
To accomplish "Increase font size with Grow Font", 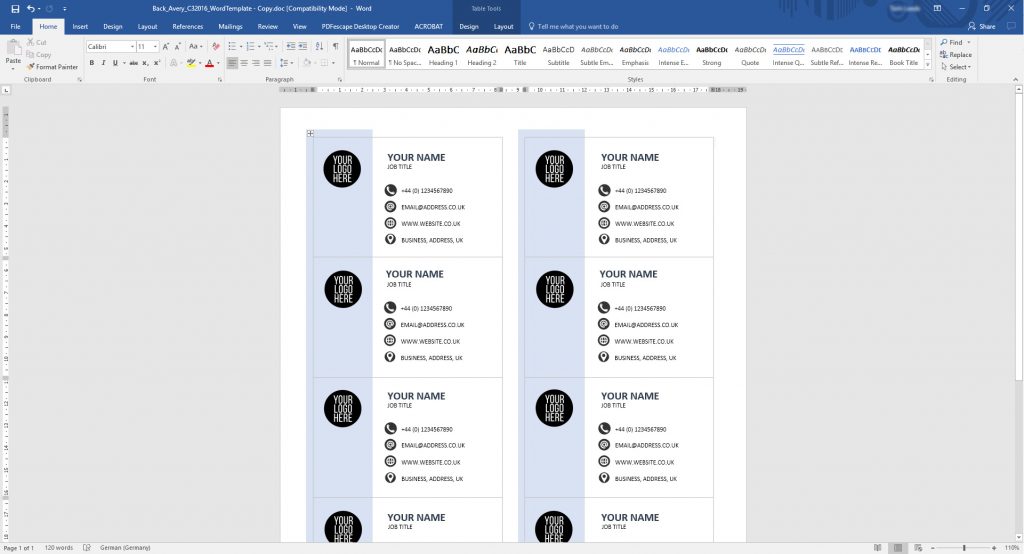I will [166, 46].
